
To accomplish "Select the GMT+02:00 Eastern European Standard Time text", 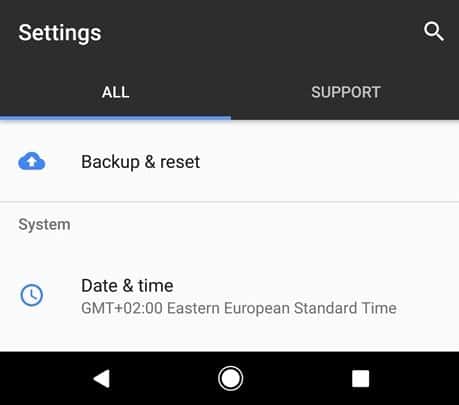I will tap(239, 308).
